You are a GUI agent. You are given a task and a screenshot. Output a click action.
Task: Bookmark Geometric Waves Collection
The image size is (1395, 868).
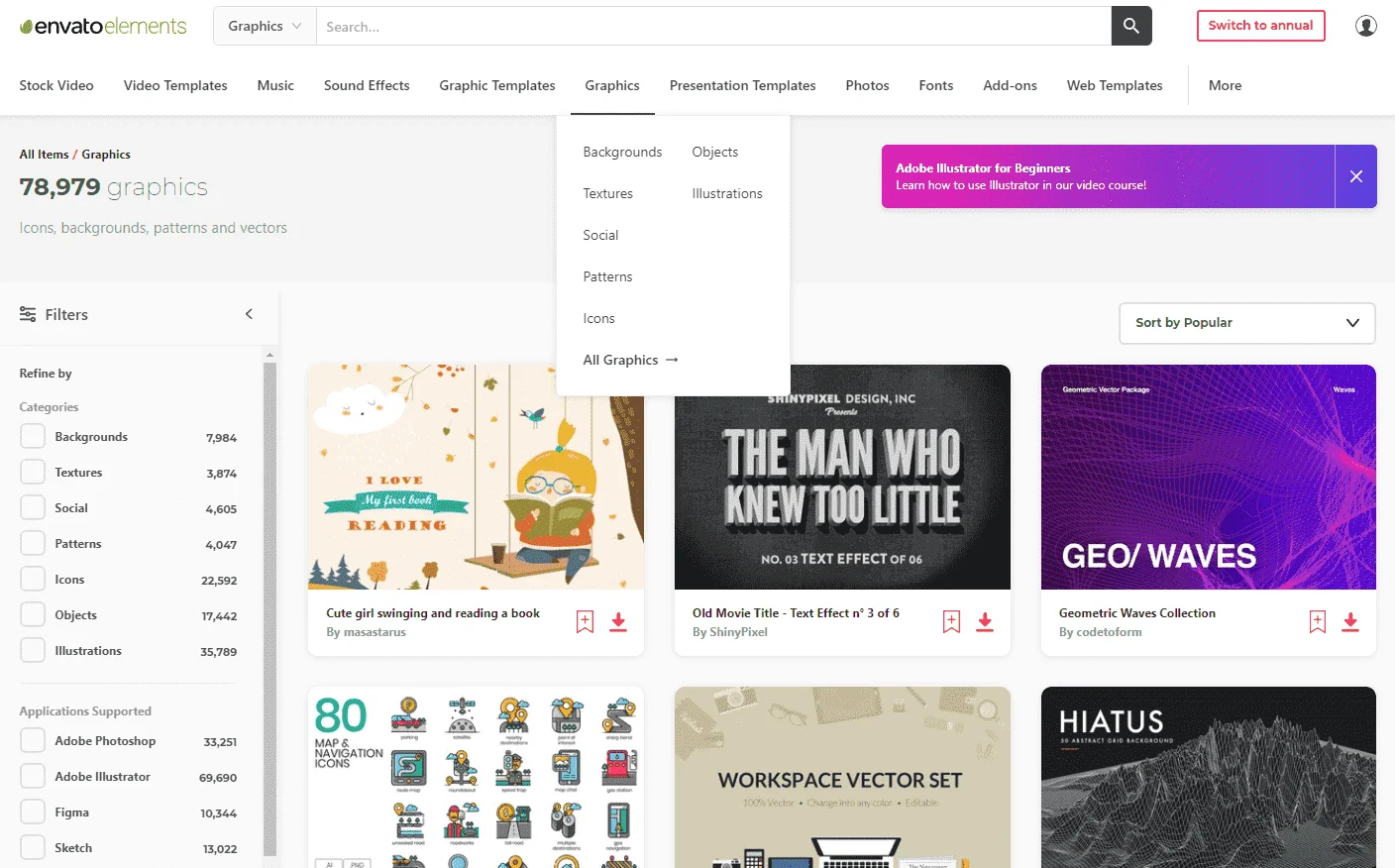click(1318, 621)
